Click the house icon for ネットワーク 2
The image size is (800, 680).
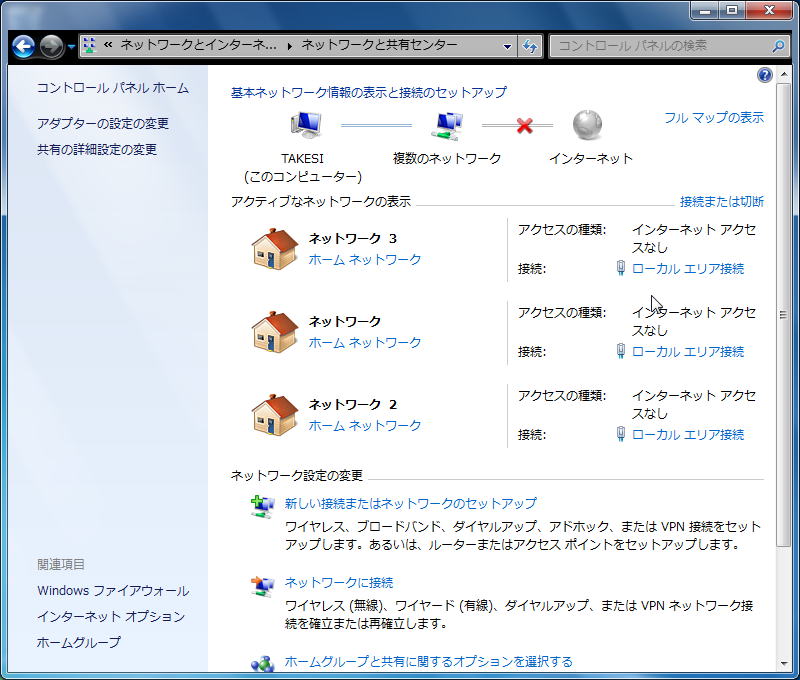[275, 415]
